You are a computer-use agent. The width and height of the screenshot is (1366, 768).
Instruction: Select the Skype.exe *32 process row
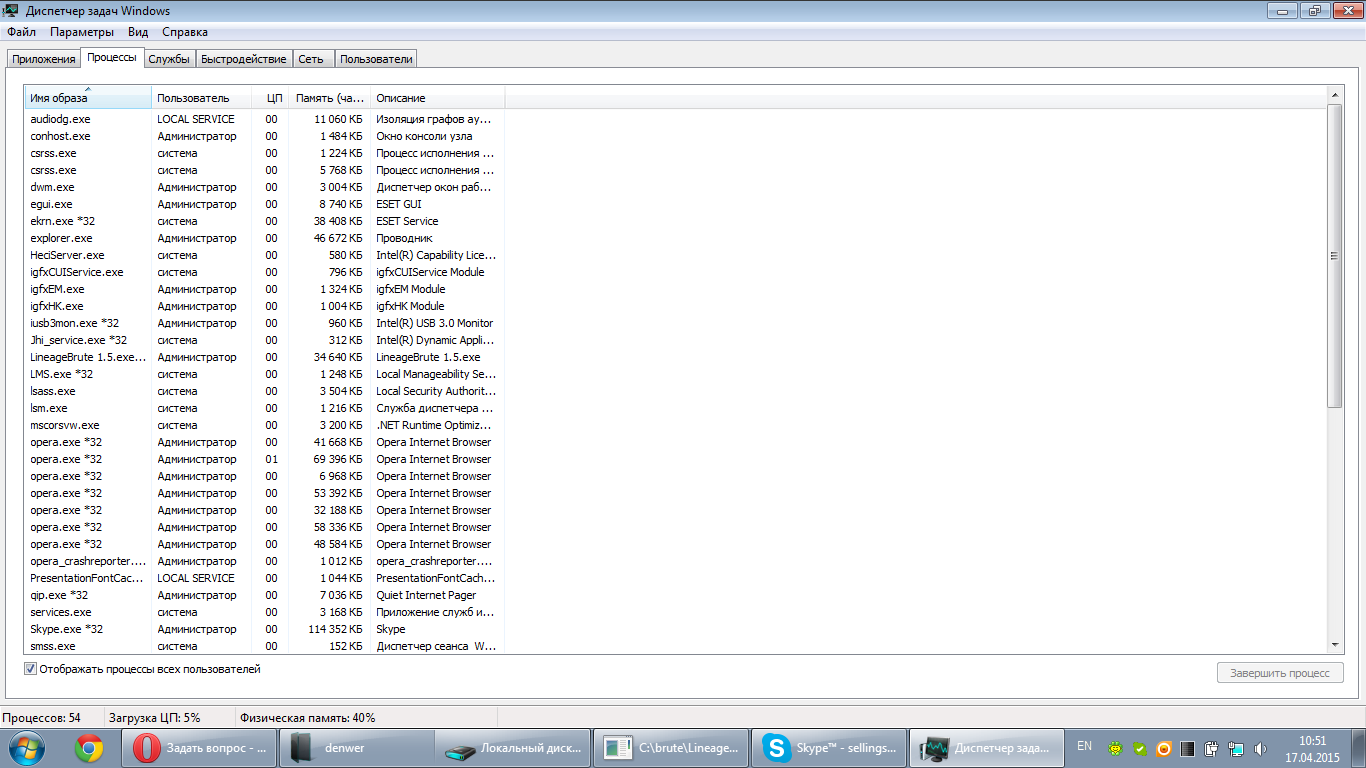[265, 629]
